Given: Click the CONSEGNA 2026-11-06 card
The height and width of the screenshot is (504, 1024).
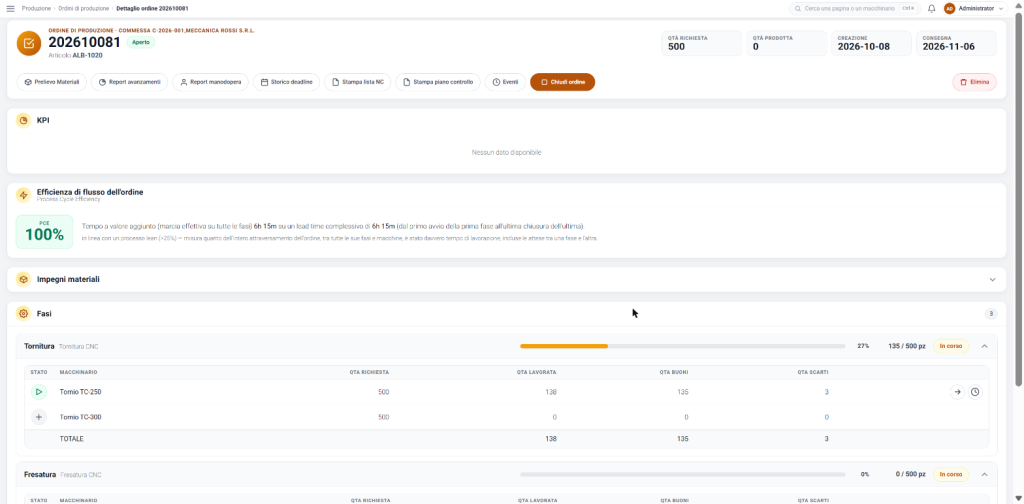Looking at the screenshot, I should (956, 43).
